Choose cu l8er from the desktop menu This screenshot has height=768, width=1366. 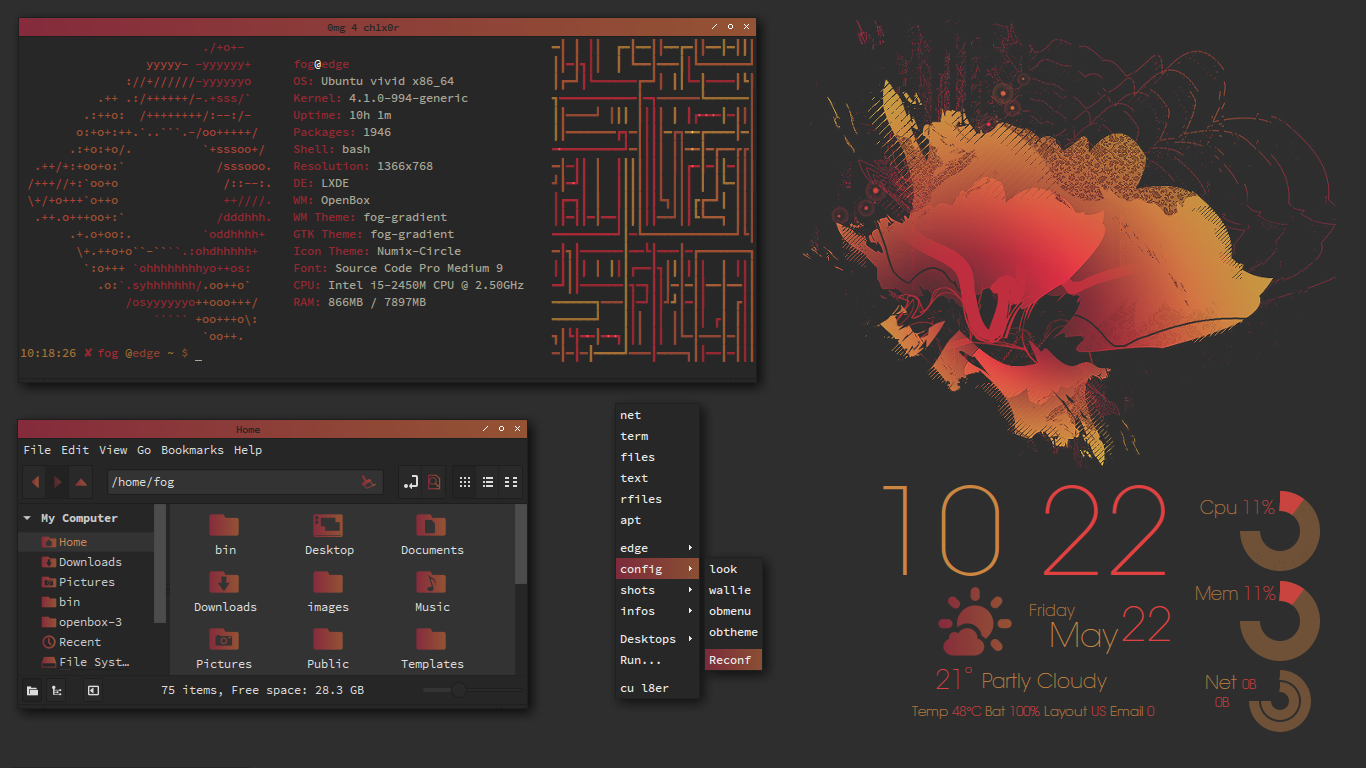click(x=656, y=688)
